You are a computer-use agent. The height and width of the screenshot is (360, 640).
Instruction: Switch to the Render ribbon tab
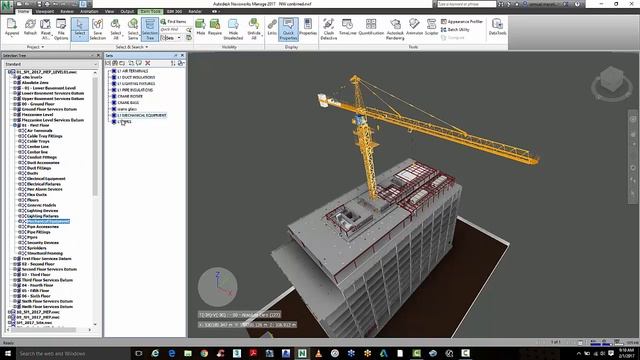[195, 11]
